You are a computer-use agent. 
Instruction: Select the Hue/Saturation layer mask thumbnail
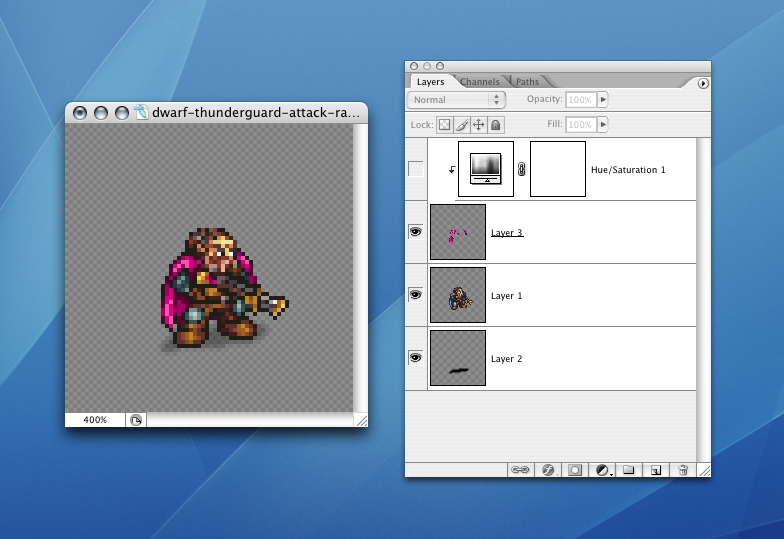click(x=558, y=169)
